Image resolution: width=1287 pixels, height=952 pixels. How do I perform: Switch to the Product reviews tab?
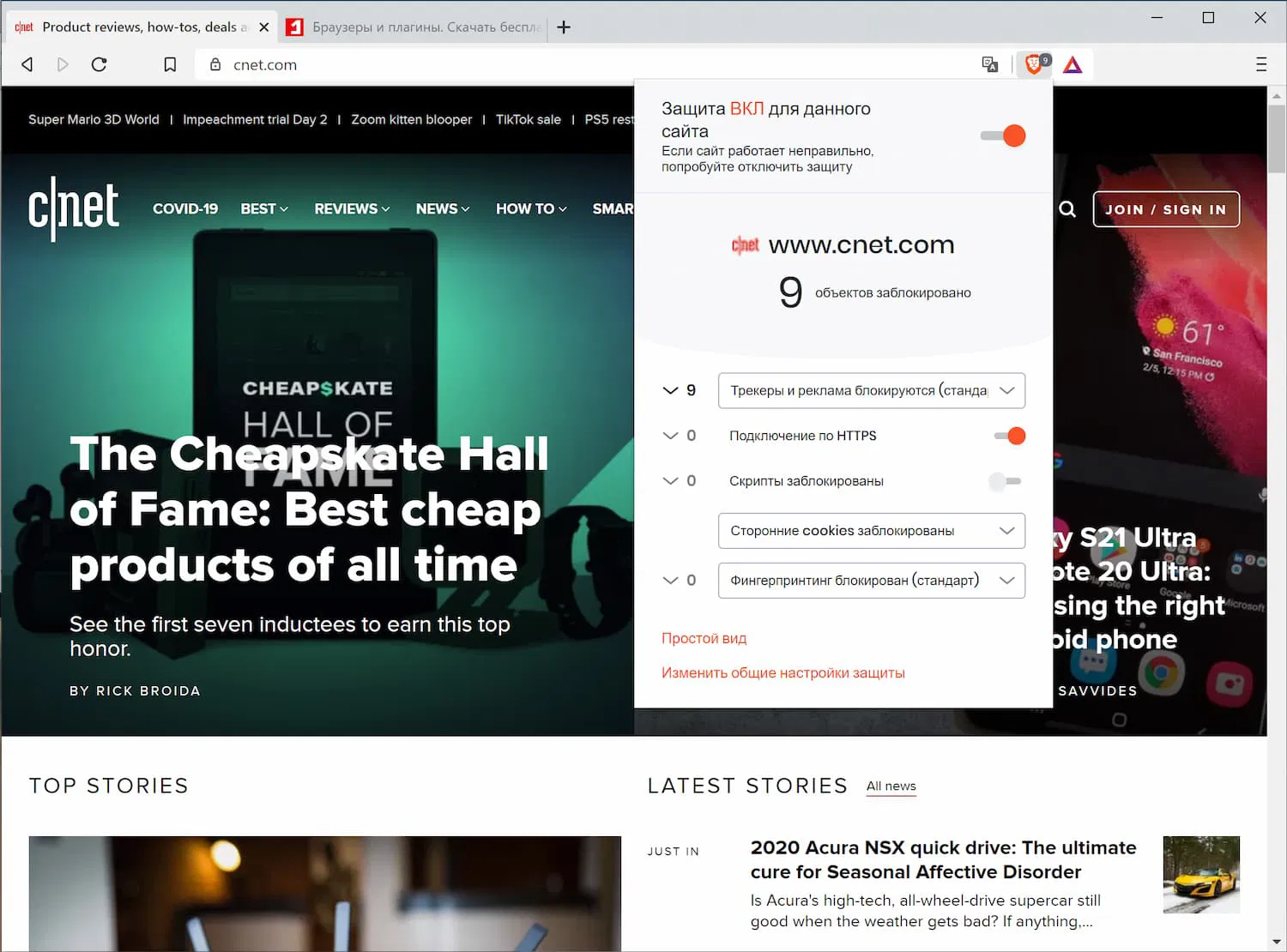click(143, 27)
